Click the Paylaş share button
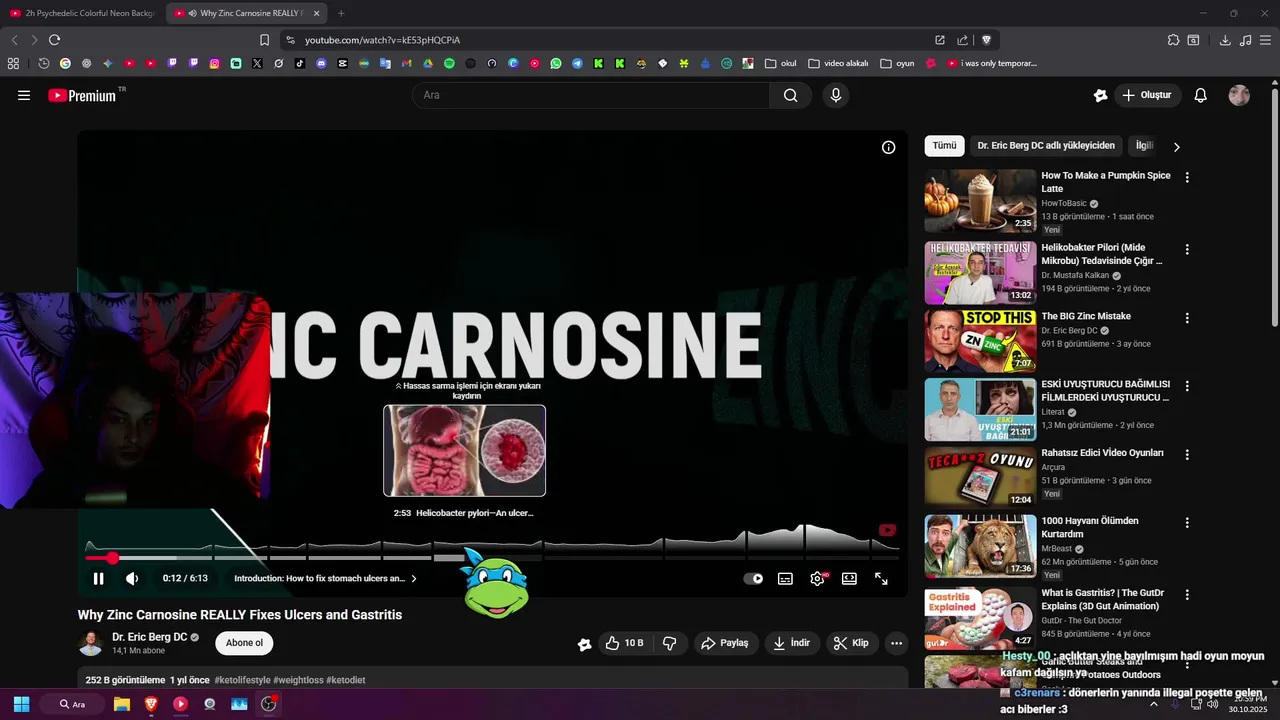This screenshot has width=1280, height=720. pos(725,643)
